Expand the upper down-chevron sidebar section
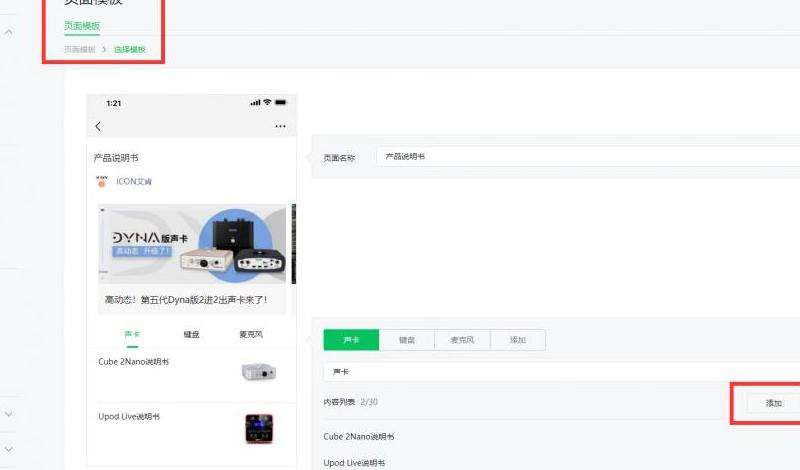800x470 pixels. coord(9,414)
